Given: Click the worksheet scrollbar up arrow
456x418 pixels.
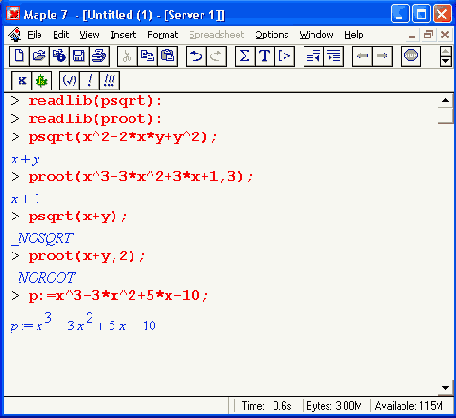Looking at the screenshot, I should point(446,100).
